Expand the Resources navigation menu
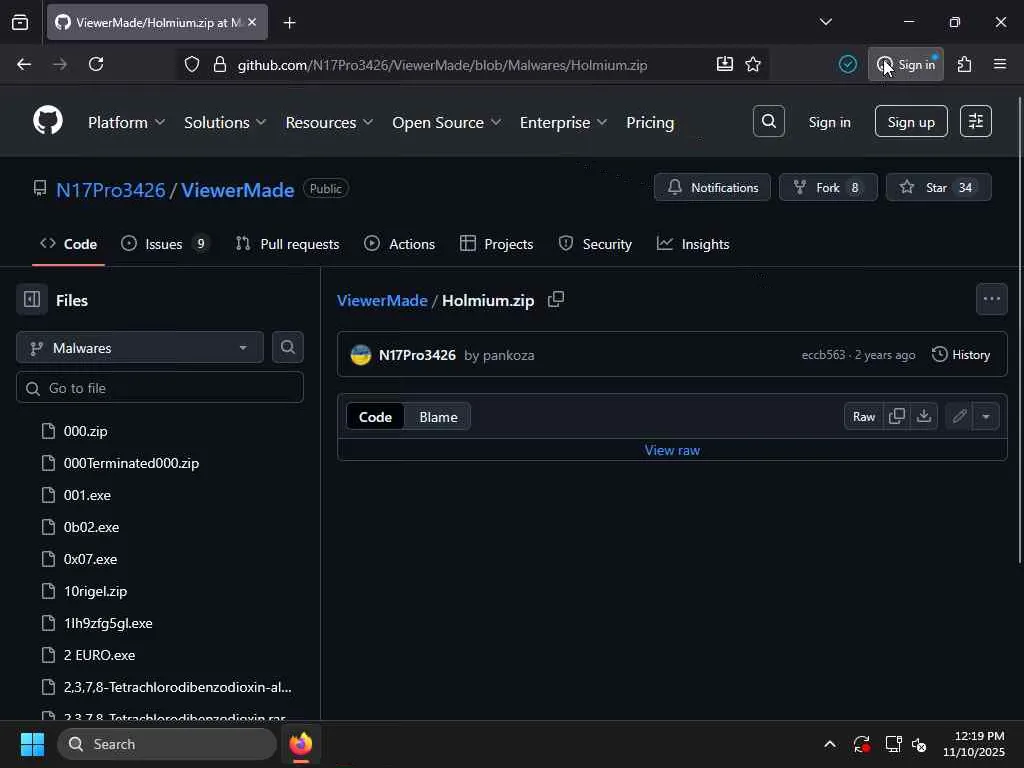This screenshot has width=1024, height=768. pos(329,122)
